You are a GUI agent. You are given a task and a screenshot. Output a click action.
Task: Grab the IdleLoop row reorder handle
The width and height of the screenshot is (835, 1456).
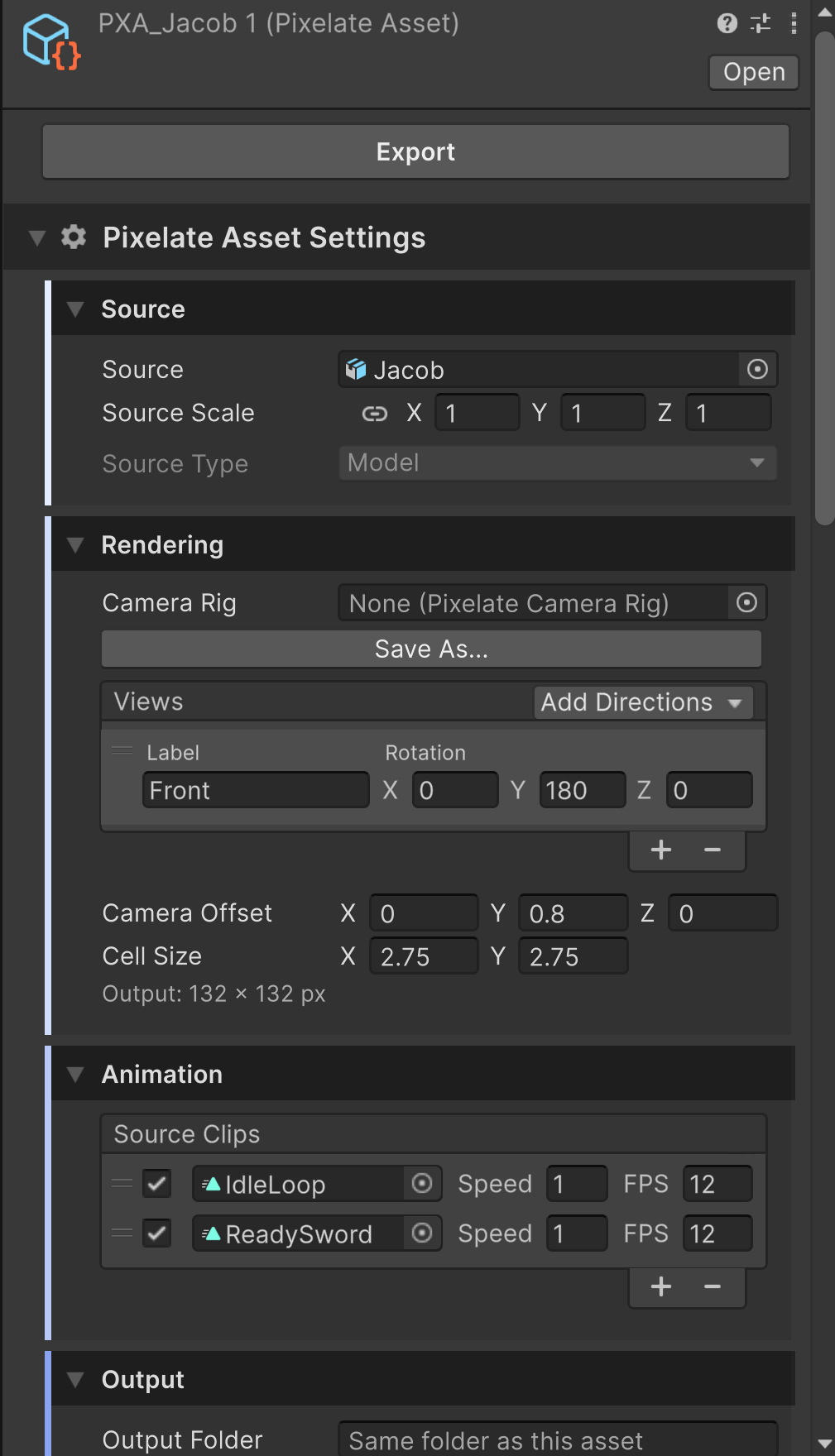[x=122, y=1184]
